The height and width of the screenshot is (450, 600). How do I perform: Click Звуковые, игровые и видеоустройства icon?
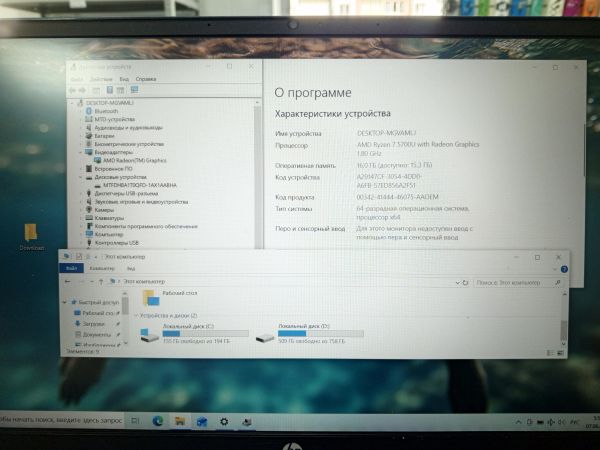[89, 202]
